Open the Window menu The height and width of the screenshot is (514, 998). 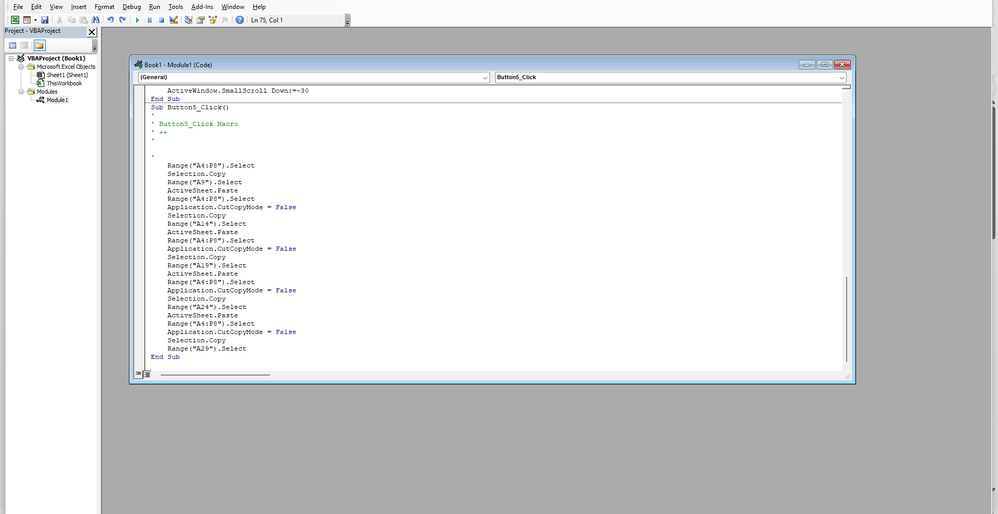point(232,7)
